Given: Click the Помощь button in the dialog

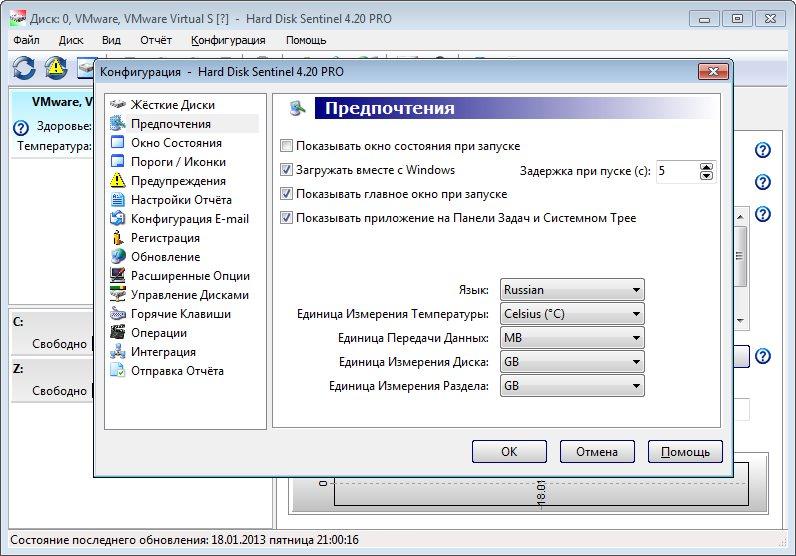Looking at the screenshot, I should [x=685, y=451].
